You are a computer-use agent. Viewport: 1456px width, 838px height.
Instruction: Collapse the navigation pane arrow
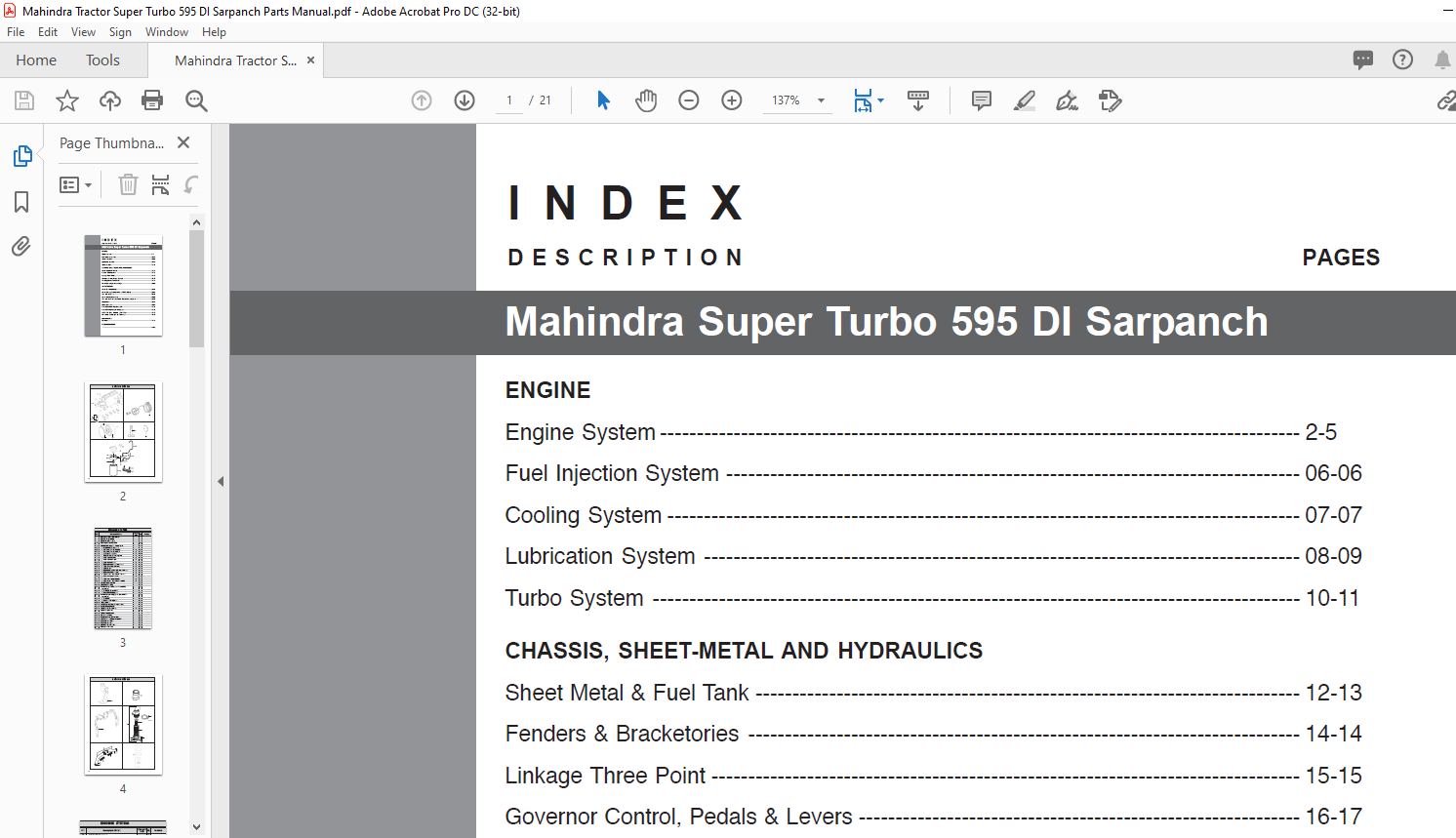coord(221,481)
